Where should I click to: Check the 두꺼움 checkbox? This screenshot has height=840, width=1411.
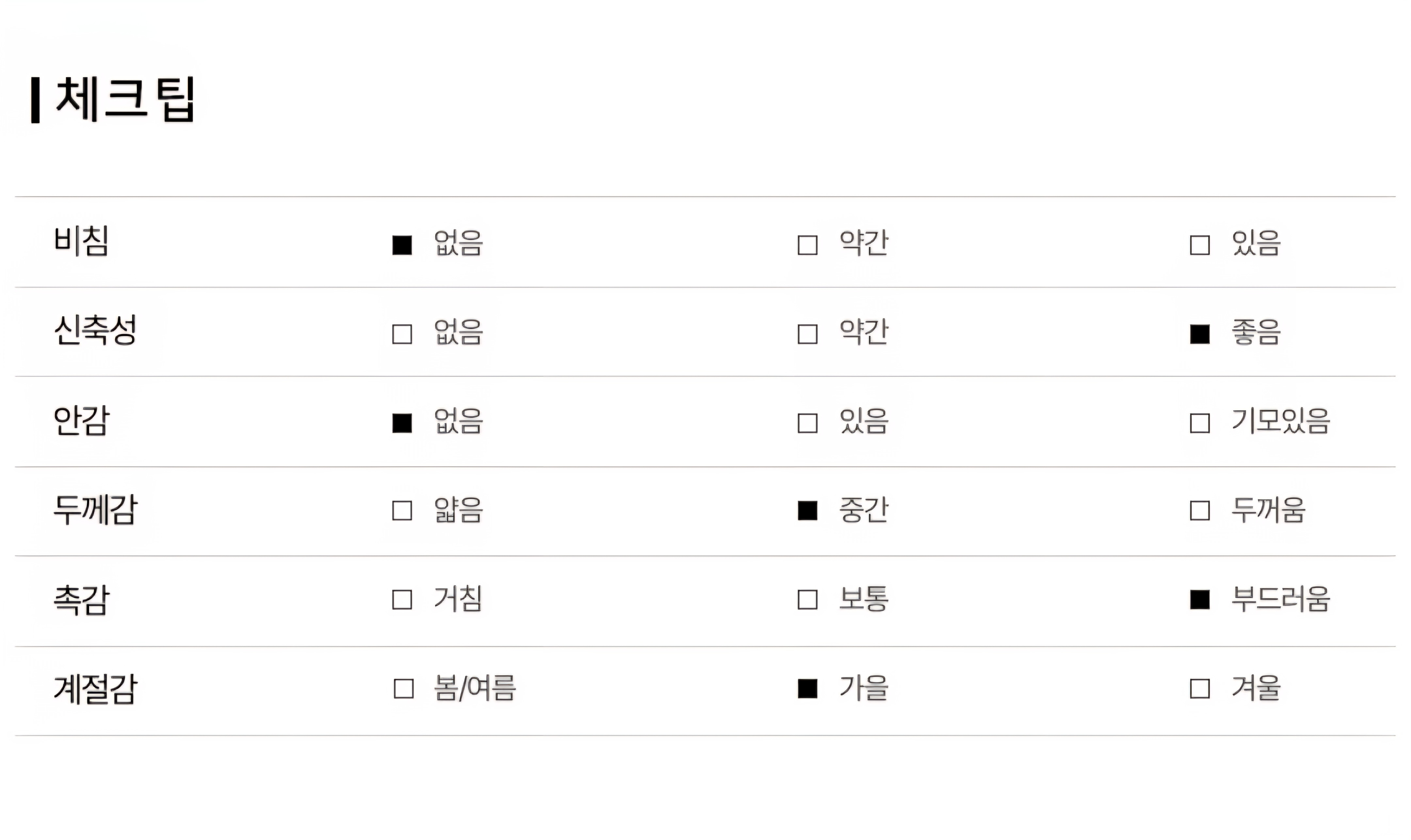[1199, 510]
